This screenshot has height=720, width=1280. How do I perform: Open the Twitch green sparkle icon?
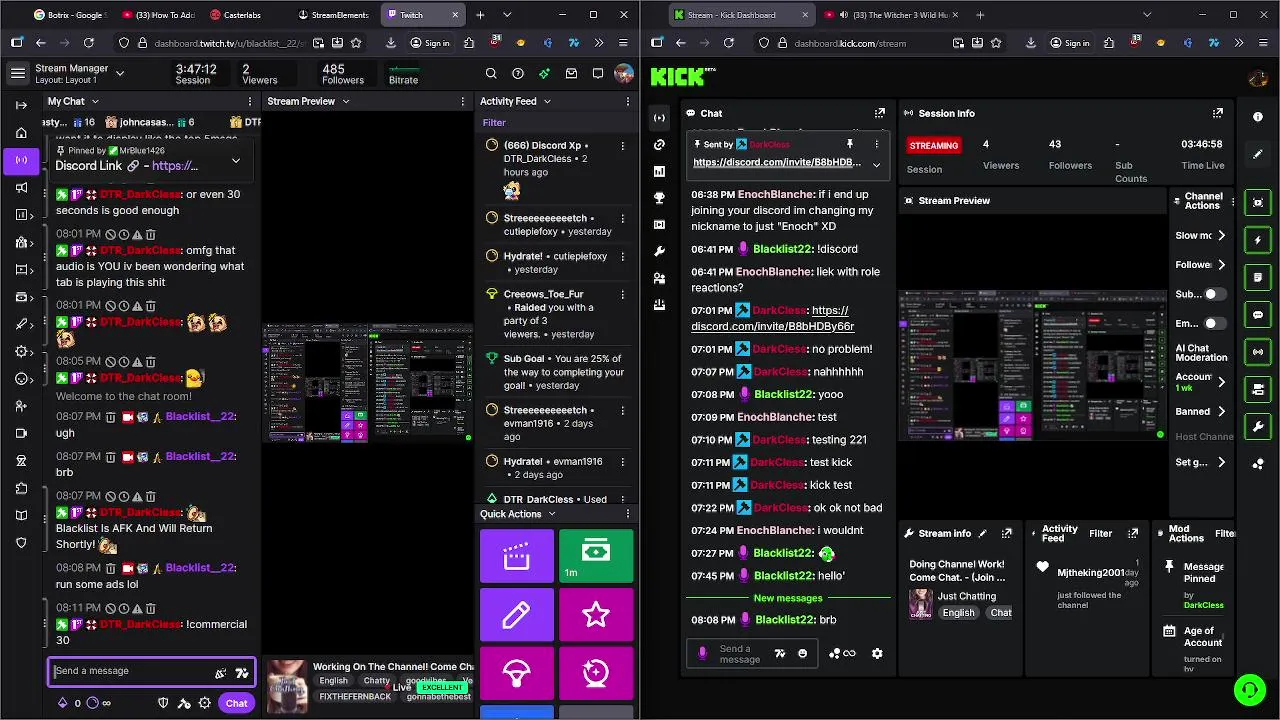544,74
